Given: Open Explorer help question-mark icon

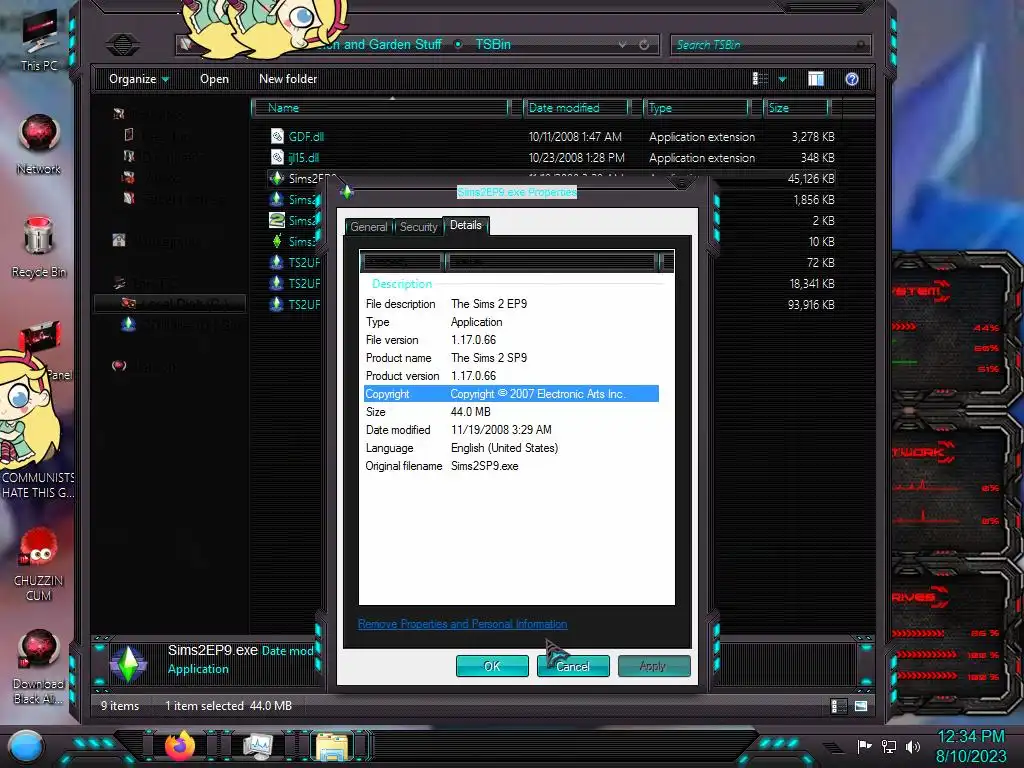Looking at the screenshot, I should click(x=852, y=79).
